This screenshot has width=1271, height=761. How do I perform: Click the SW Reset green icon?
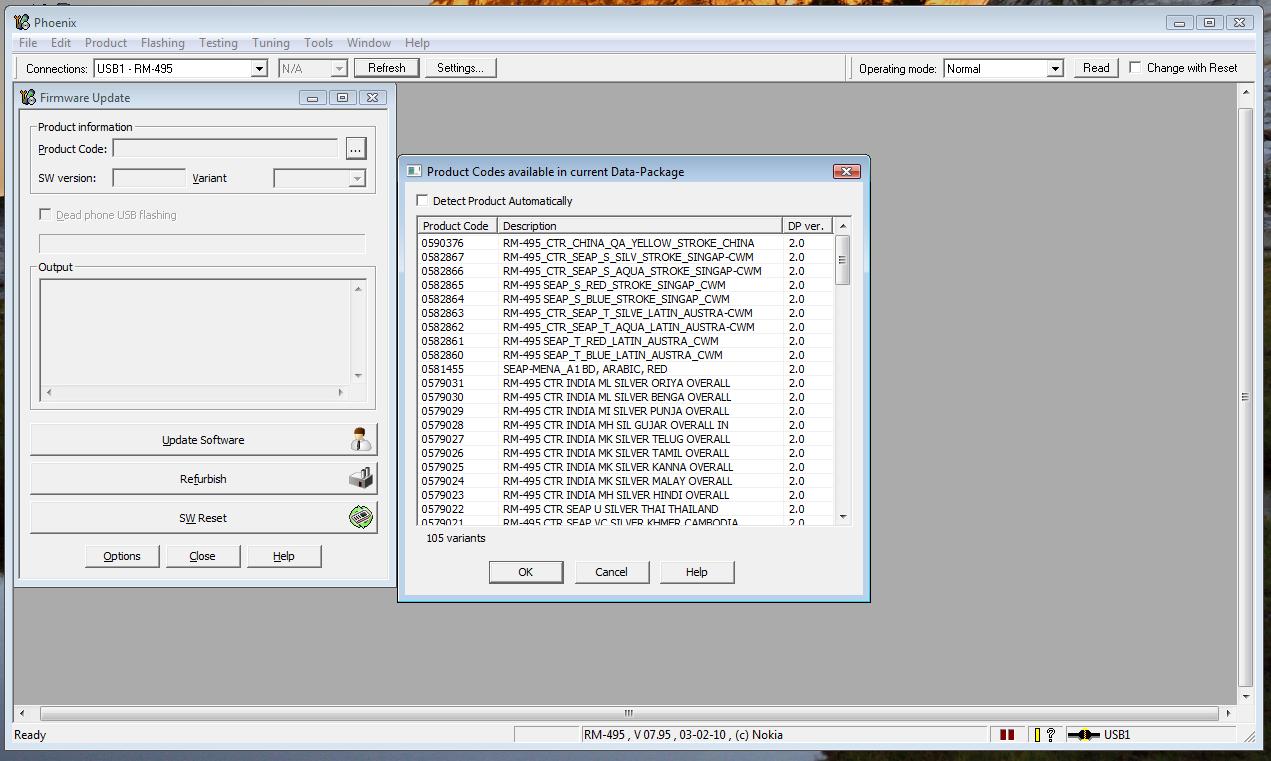[x=361, y=517]
